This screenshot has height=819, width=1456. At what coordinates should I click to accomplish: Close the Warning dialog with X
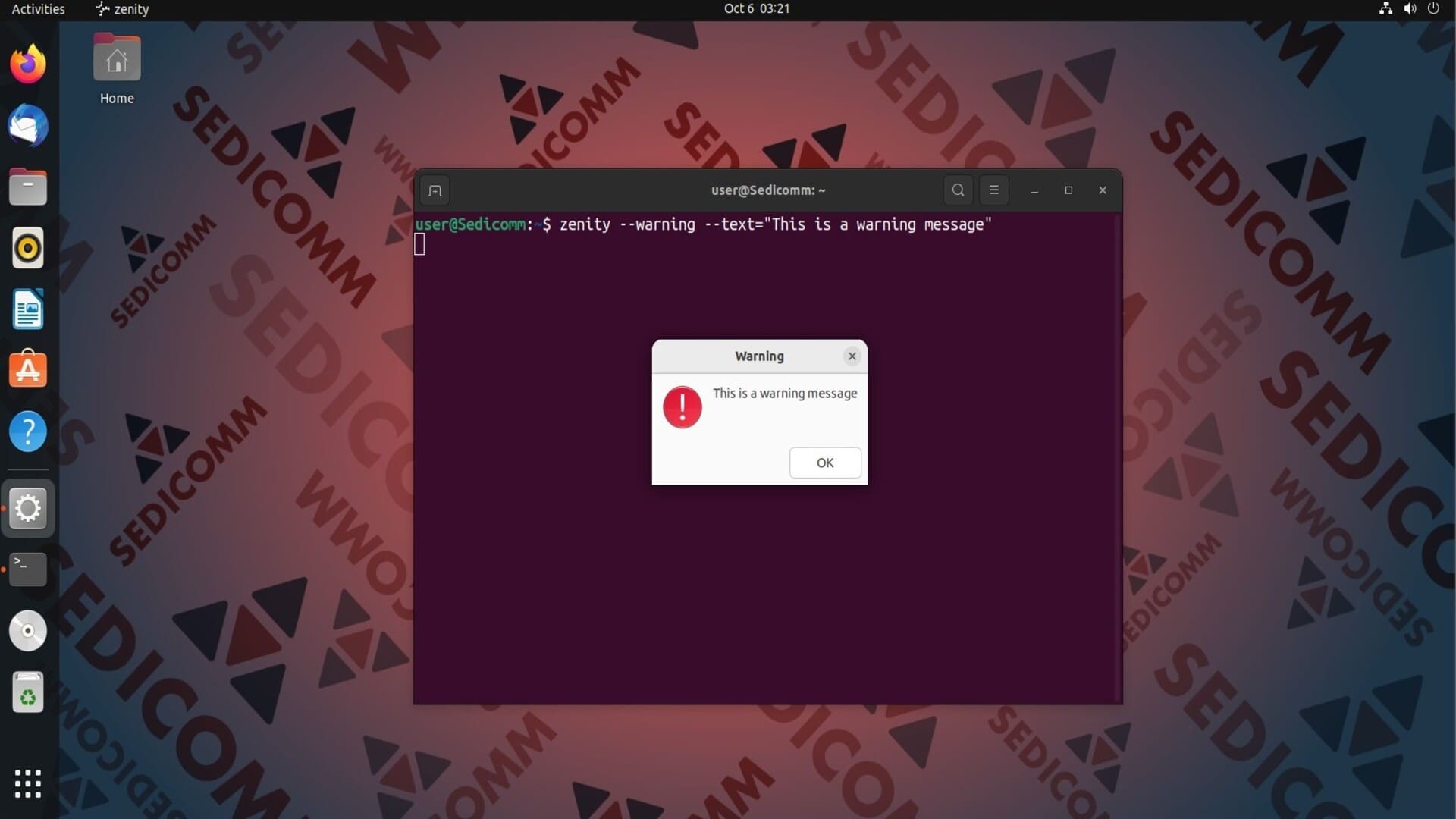pyautogui.click(x=852, y=356)
